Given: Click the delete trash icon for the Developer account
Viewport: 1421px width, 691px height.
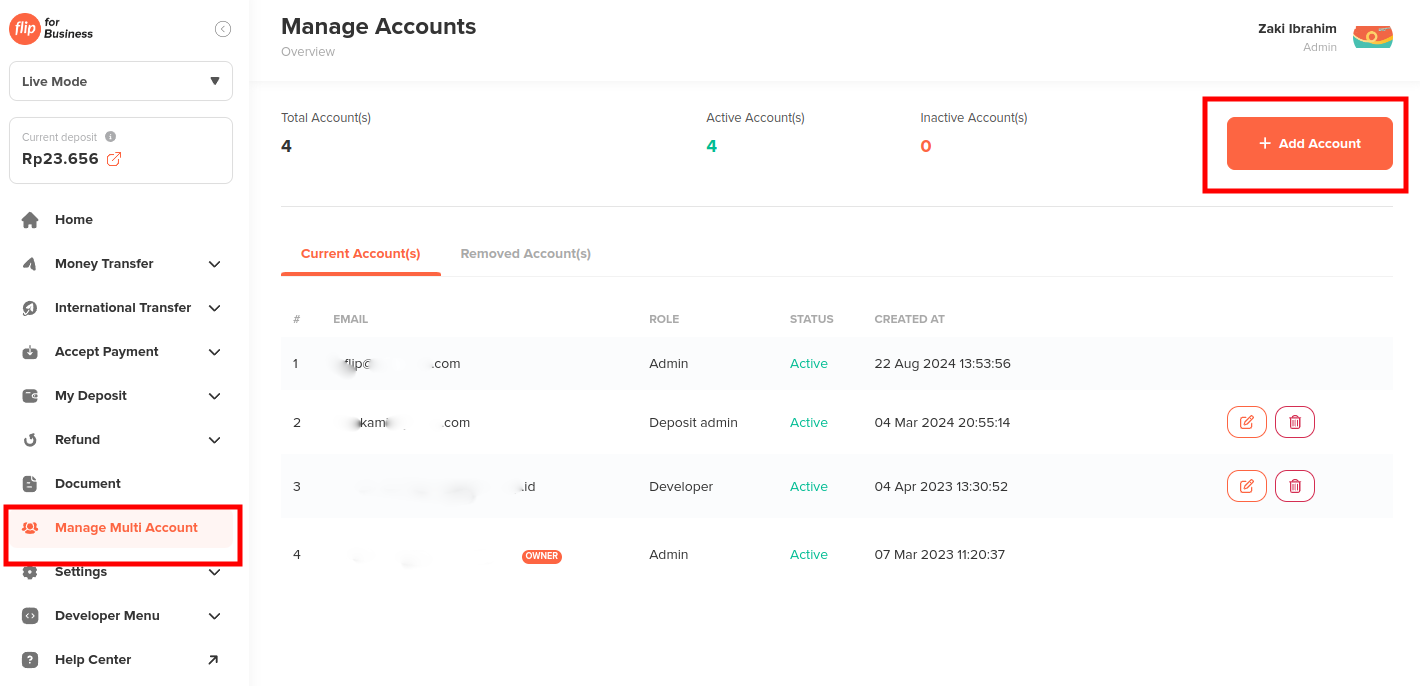Looking at the screenshot, I should pos(1294,485).
